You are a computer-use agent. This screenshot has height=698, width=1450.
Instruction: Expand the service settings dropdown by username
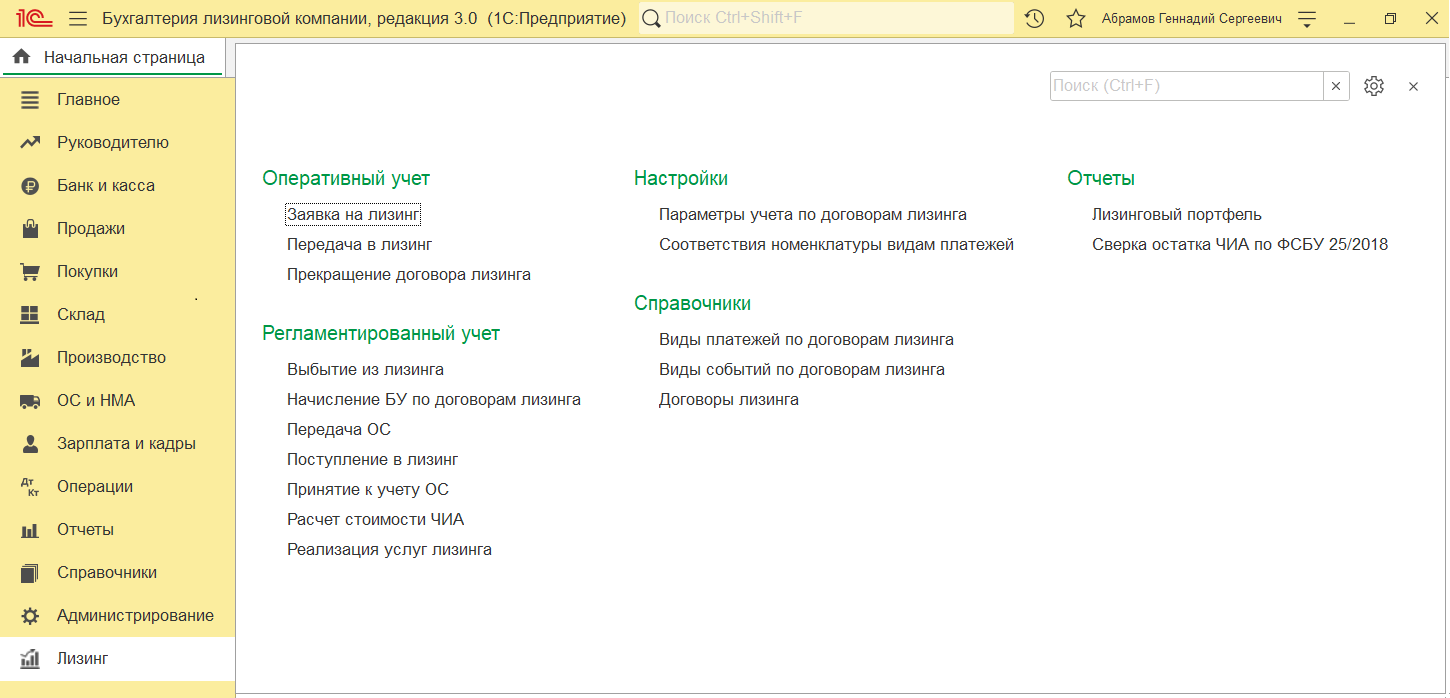tap(1307, 19)
